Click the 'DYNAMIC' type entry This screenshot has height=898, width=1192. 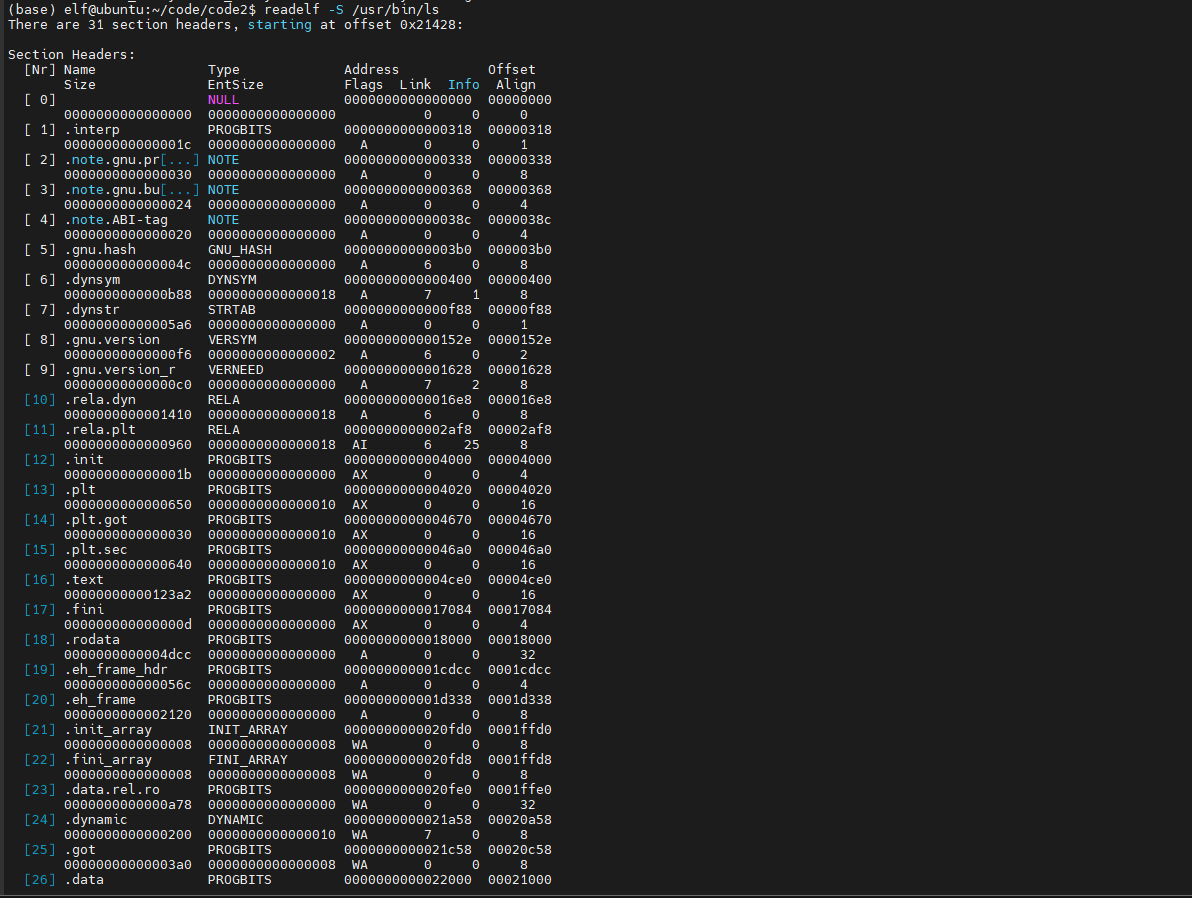[x=236, y=820]
